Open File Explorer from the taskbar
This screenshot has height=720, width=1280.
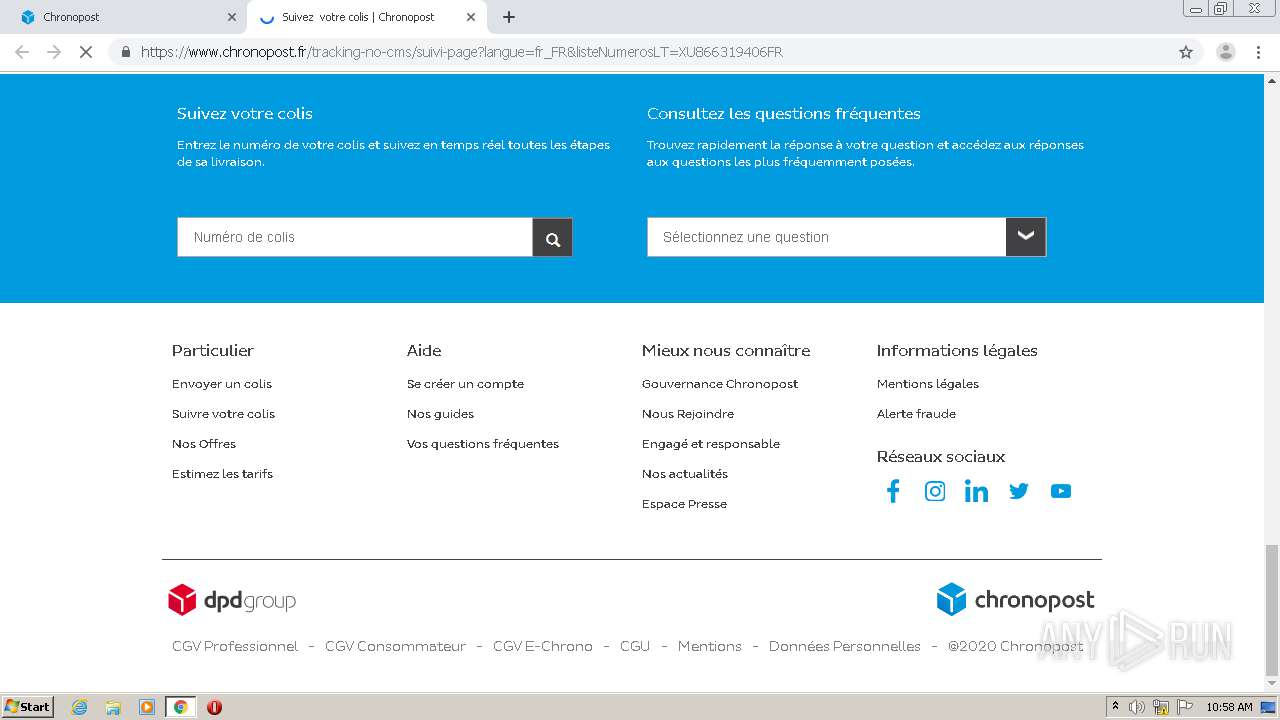pyautogui.click(x=113, y=707)
